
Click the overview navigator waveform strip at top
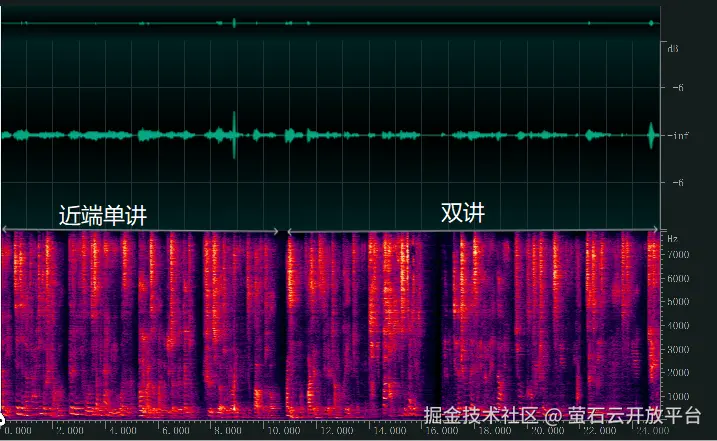pyautogui.click(x=330, y=23)
